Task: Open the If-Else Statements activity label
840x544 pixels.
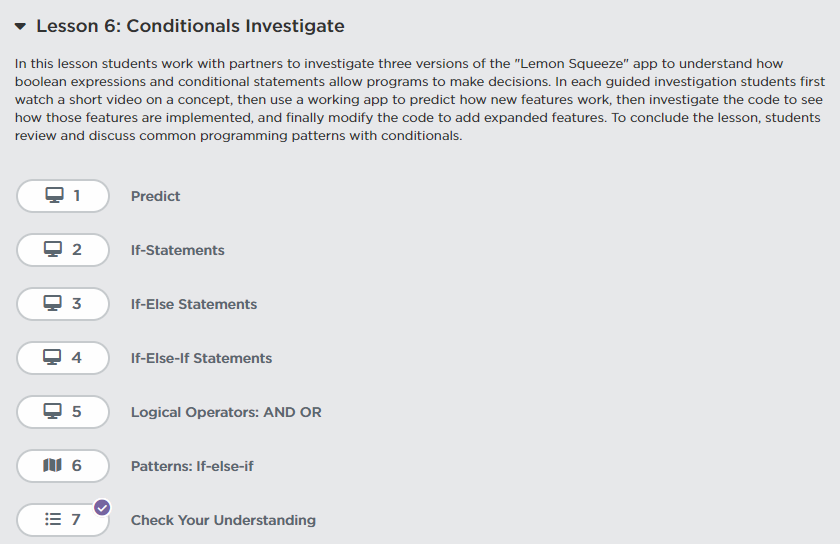Action: click(194, 304)
